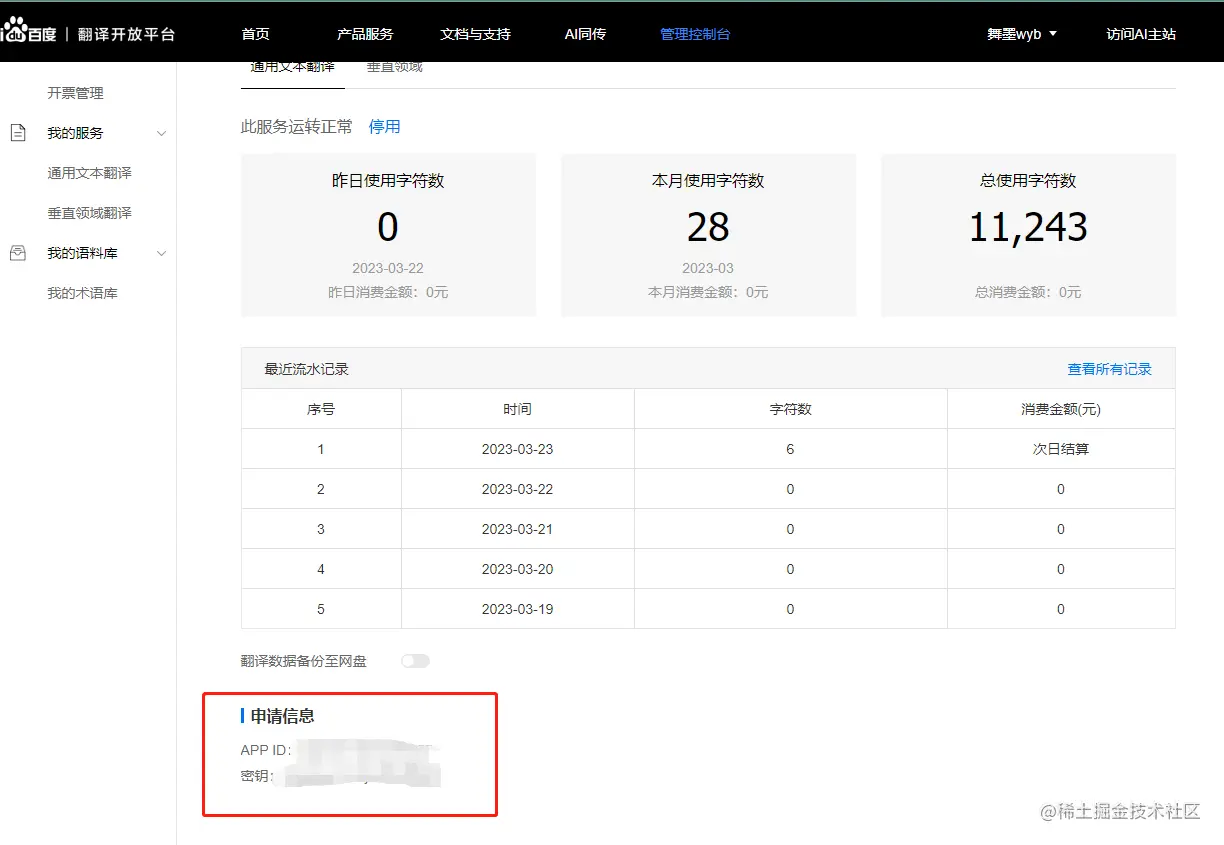Collapse the 我的服务 section chevron
The height and width of the screenshot is (845, 1224).
(x=162, y=133)
